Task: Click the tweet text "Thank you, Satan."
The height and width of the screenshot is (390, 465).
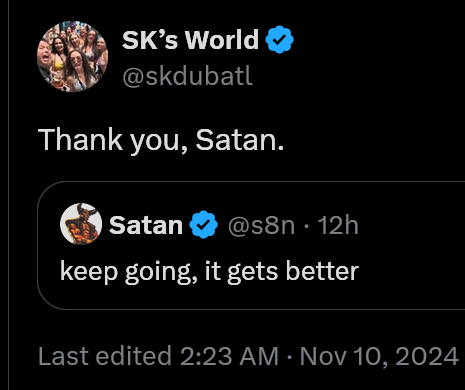Action: pos(161,140)
